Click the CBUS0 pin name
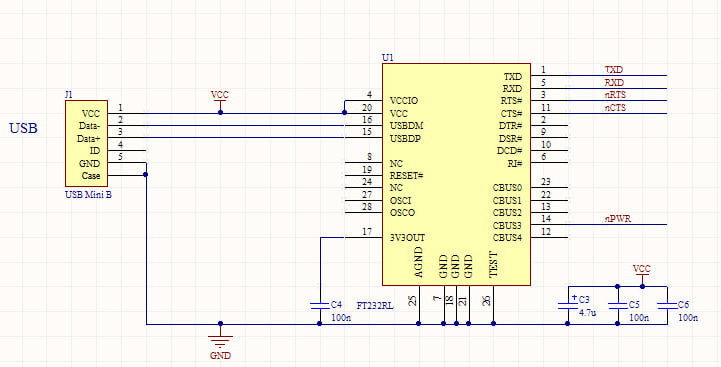The height and width of the screenshot is (367, 721). (508, 188)
